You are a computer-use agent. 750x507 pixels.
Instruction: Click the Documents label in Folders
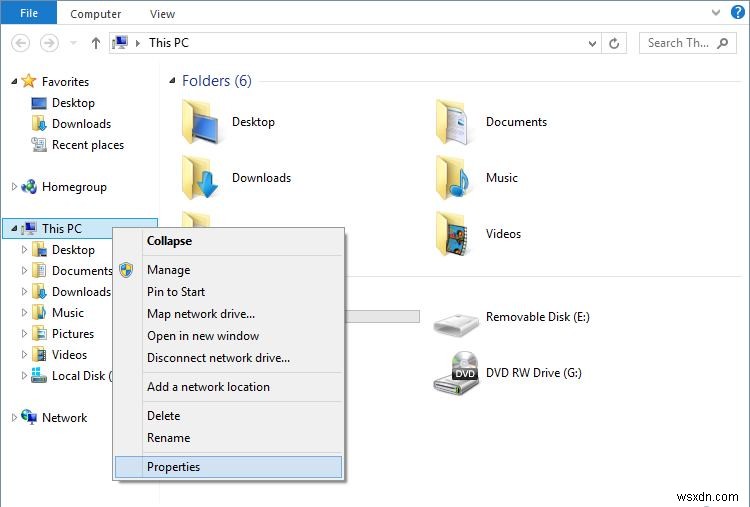coord(516,122)
